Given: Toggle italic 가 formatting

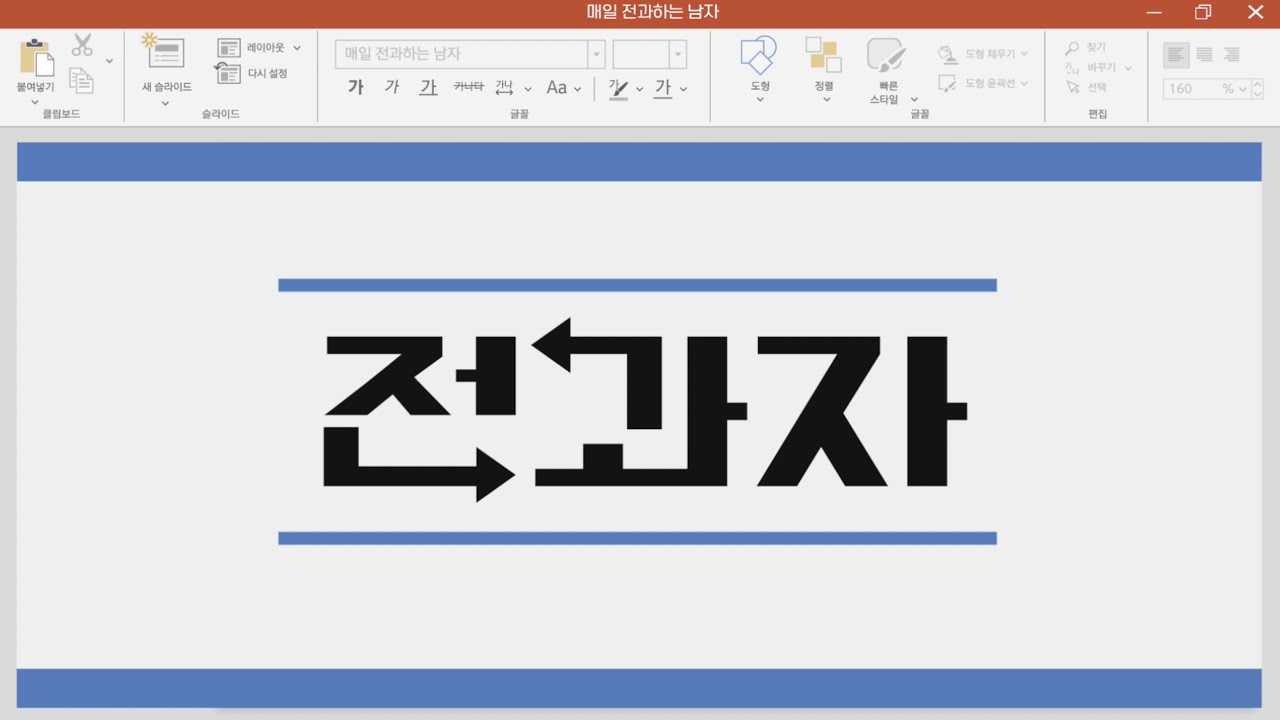Looking at the screenshot, I should (x=392, y=88).
